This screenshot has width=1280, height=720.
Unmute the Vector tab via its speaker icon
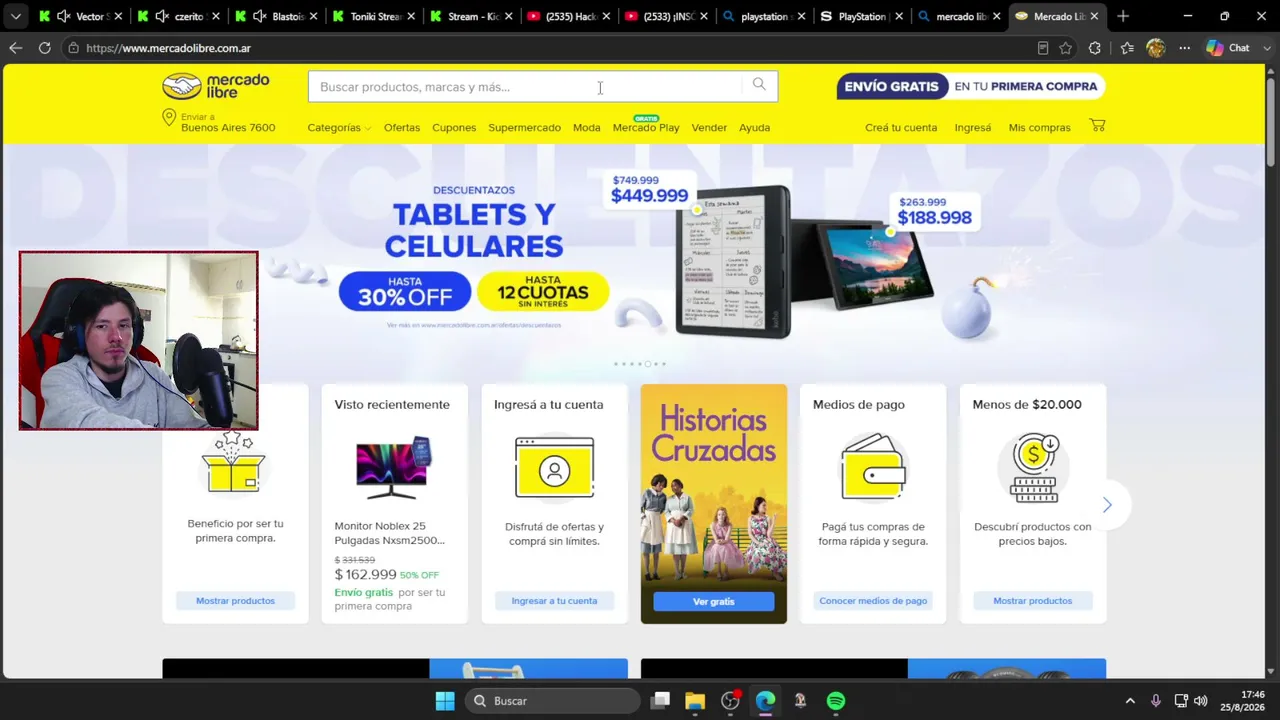pos(63,16)
